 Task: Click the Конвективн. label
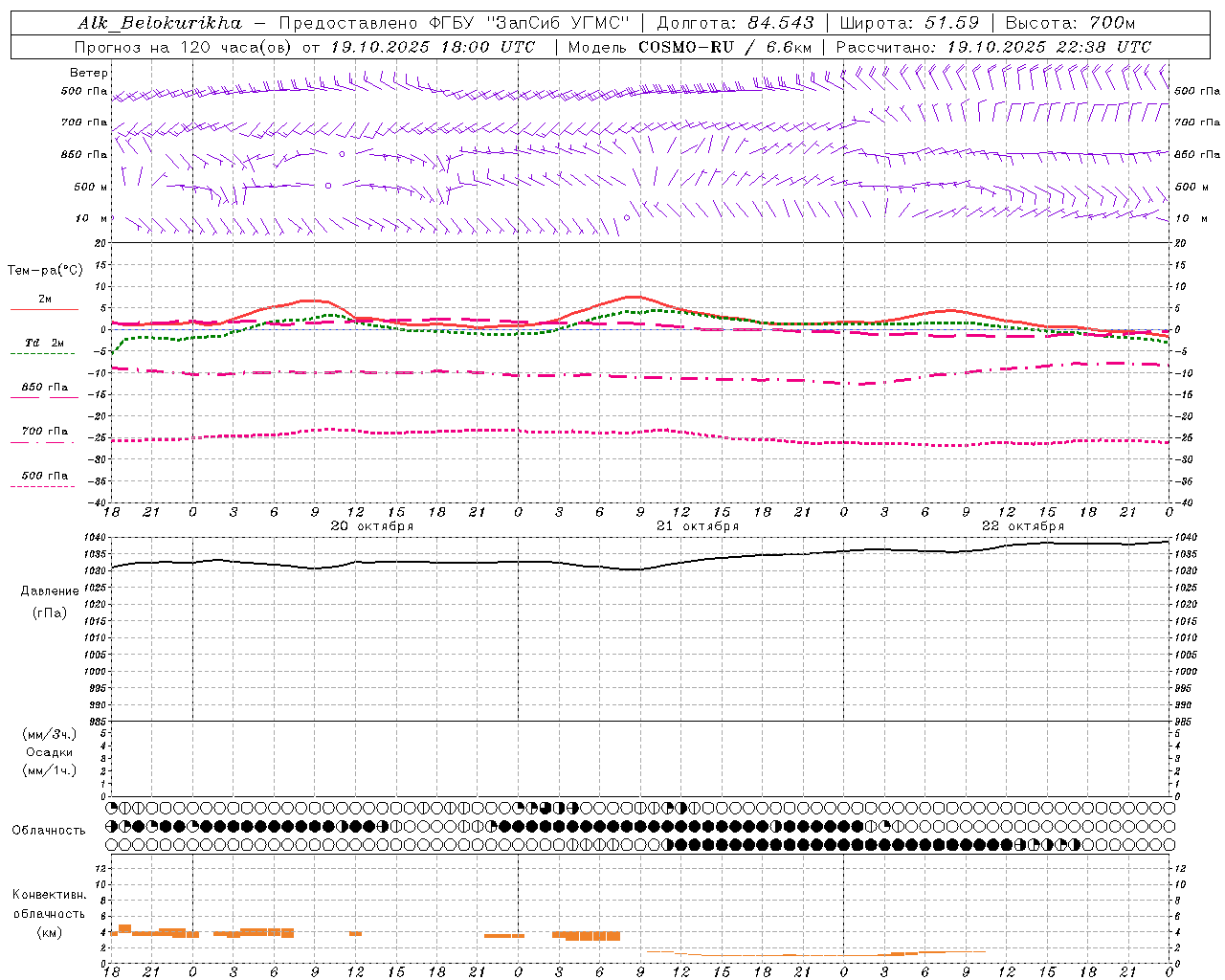coord(49,895)
